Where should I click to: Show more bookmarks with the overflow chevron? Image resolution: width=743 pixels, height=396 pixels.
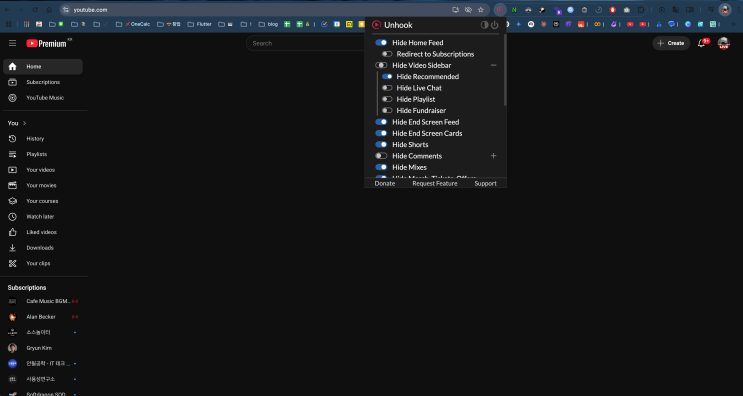coord(734,24)
